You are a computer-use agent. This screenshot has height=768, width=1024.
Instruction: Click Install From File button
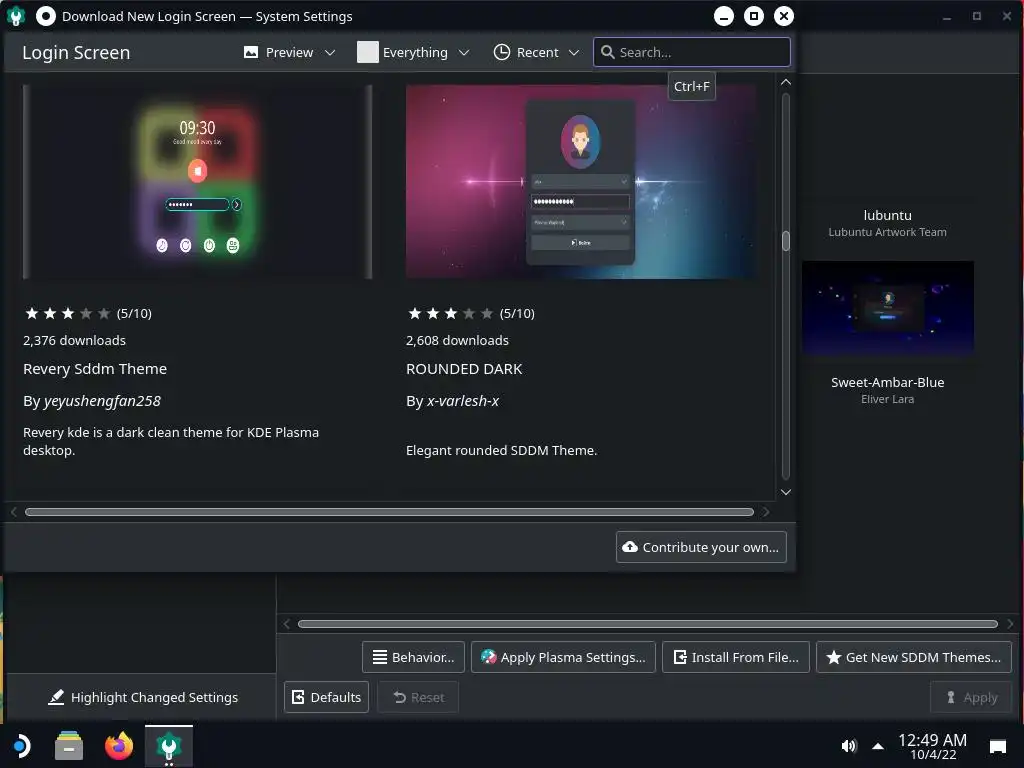click(735, 657)
